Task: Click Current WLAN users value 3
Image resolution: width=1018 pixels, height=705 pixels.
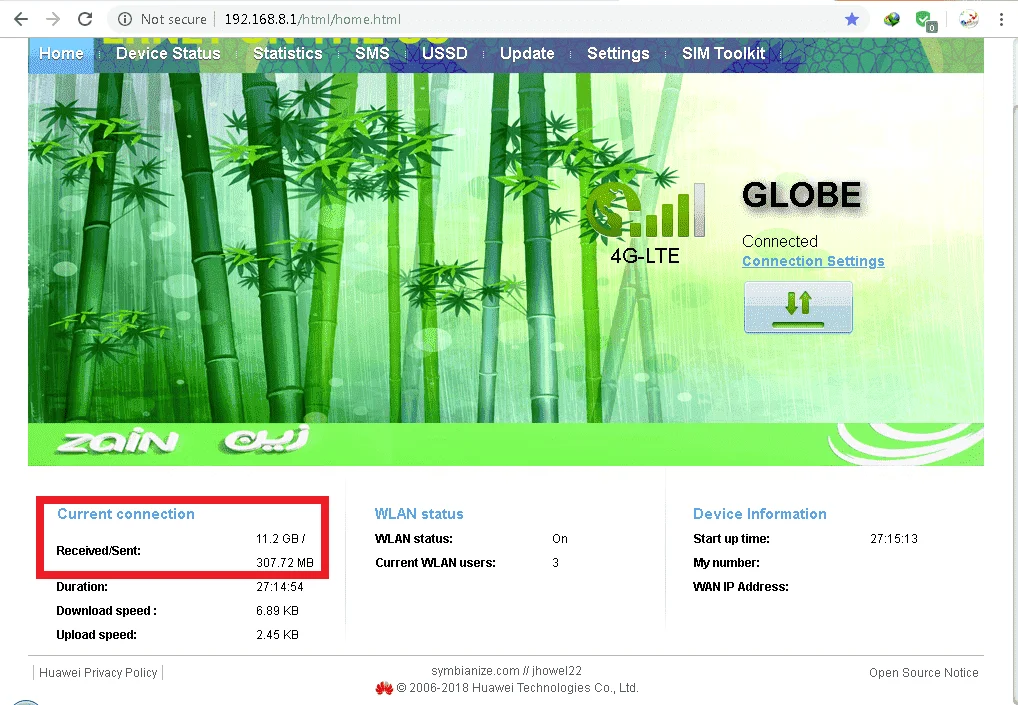Action: click(555, 563)
